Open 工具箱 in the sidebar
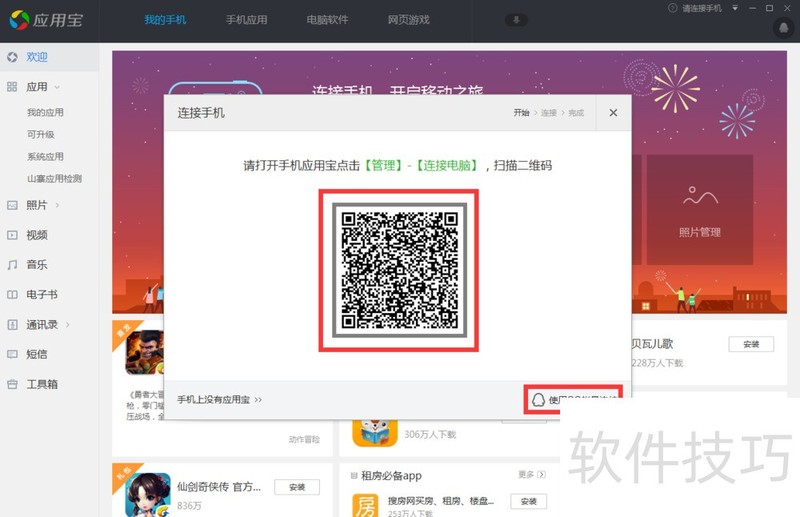Image resolution: width=800 pixels, height=517 pixels. (x=42, y=384)
